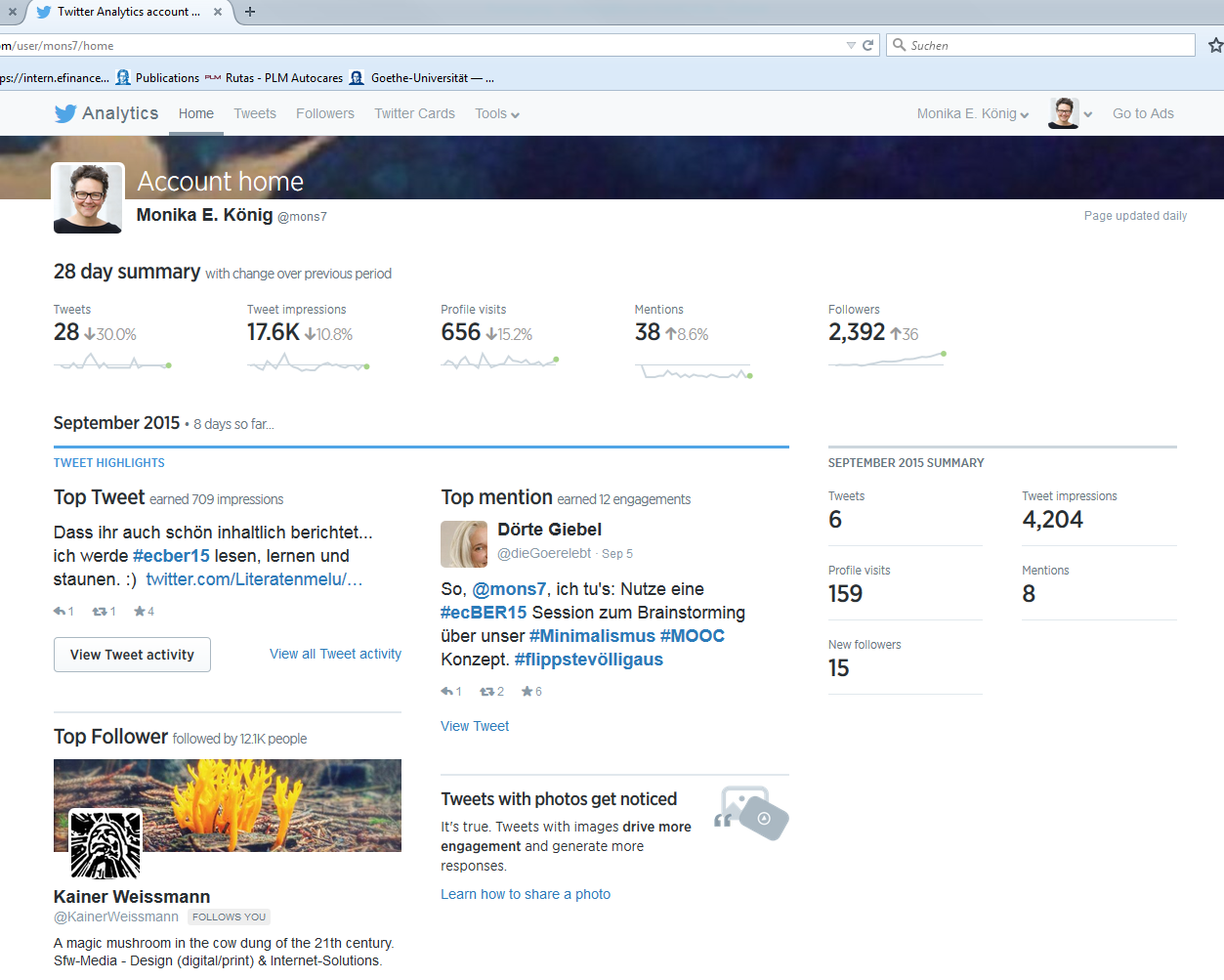
Task: Open the View Tweet link under Top mention
Action: click(475, 726)
